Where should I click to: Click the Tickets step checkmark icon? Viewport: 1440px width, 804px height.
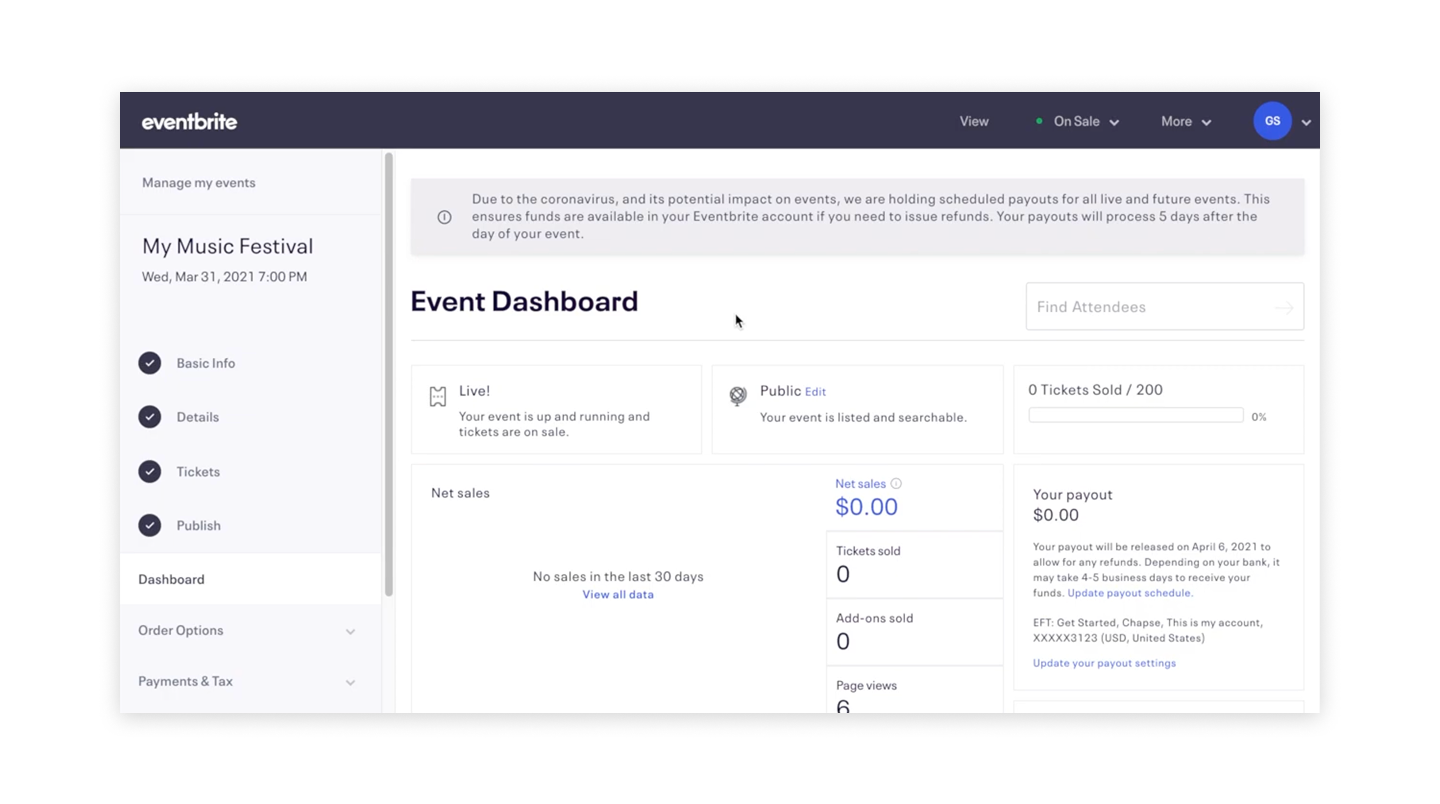click(150, 471)
